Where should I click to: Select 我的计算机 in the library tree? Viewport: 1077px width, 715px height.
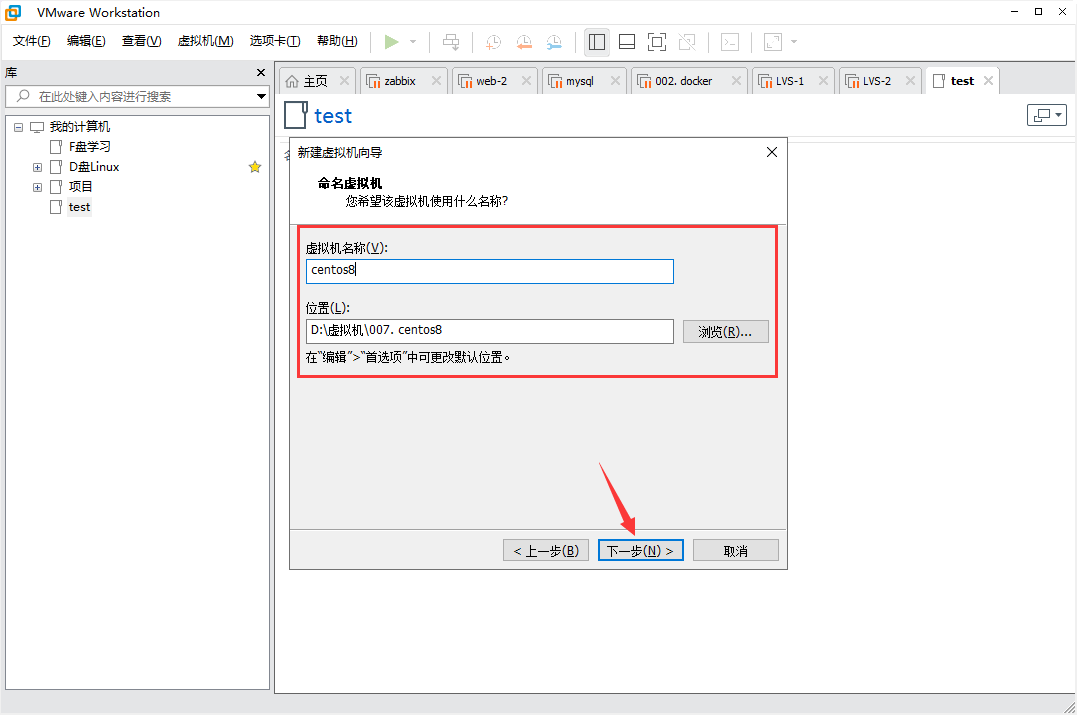point(80,127)
